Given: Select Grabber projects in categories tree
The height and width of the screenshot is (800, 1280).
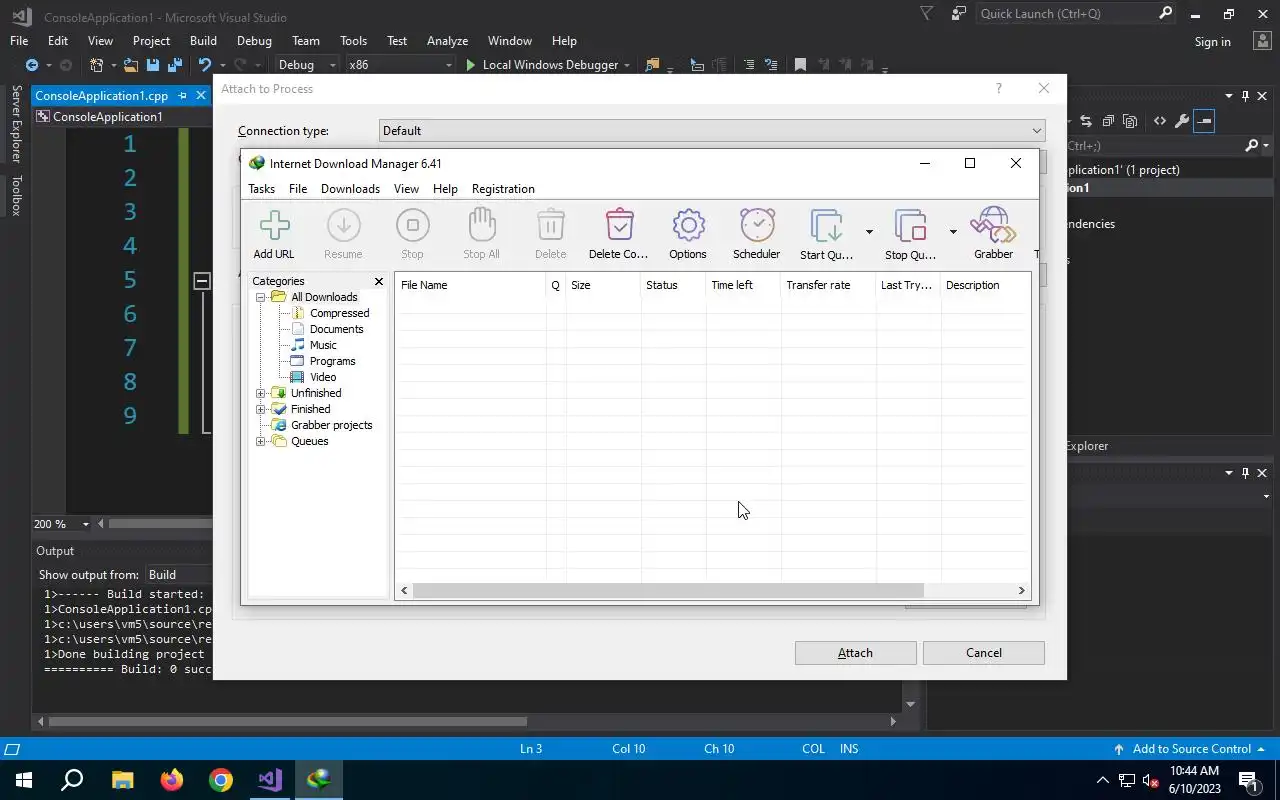Looking at the screenshot, I should (331, 425).
